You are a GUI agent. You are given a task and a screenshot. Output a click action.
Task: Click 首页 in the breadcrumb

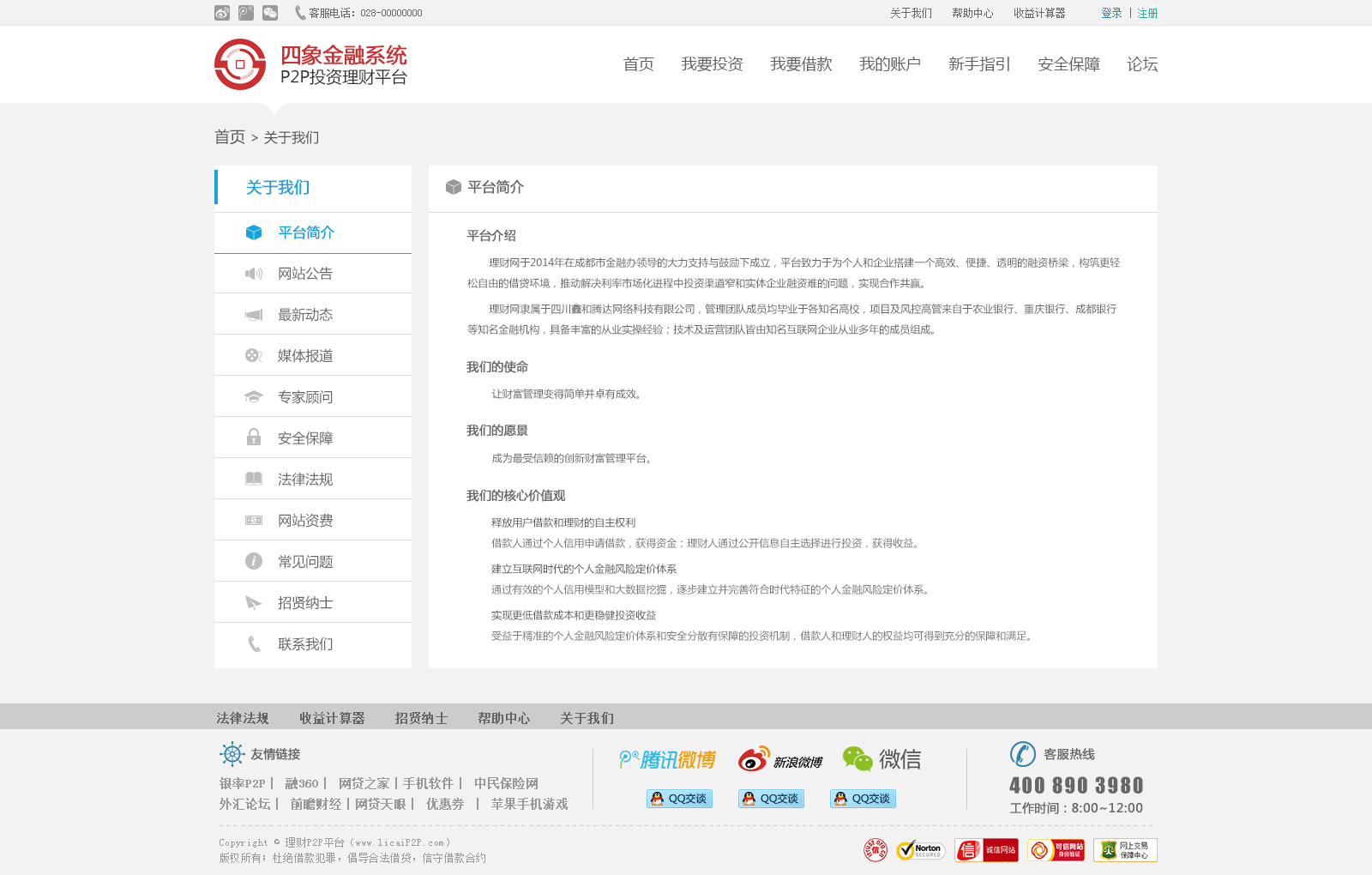(230, 137)
